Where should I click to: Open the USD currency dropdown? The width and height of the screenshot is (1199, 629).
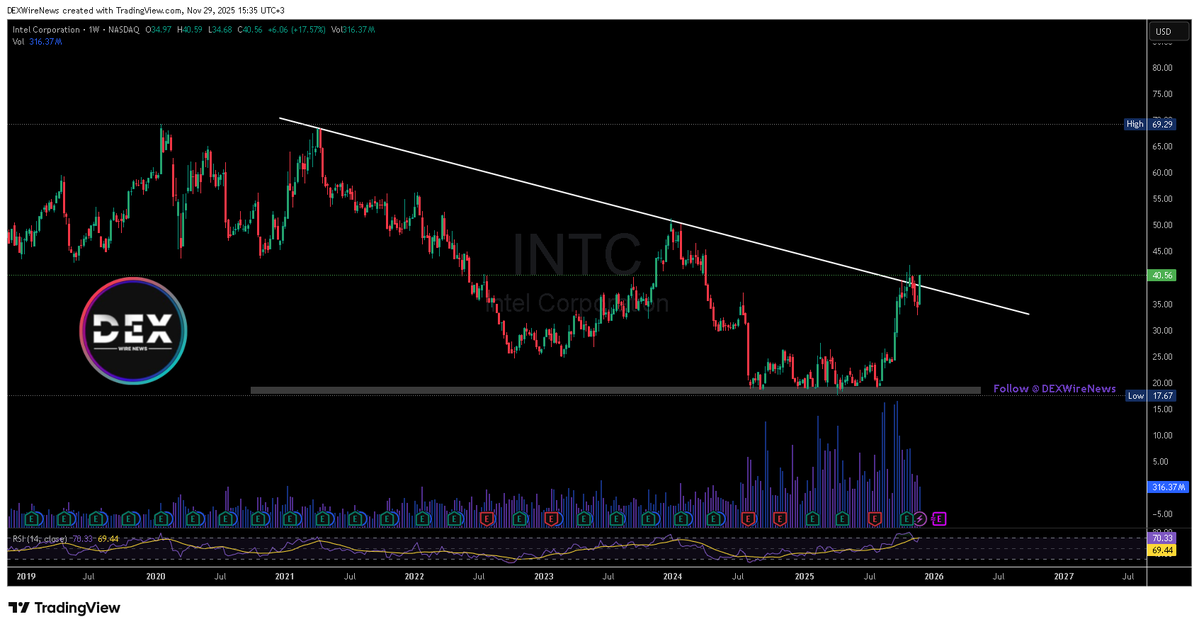click(x=1163, y=31)
